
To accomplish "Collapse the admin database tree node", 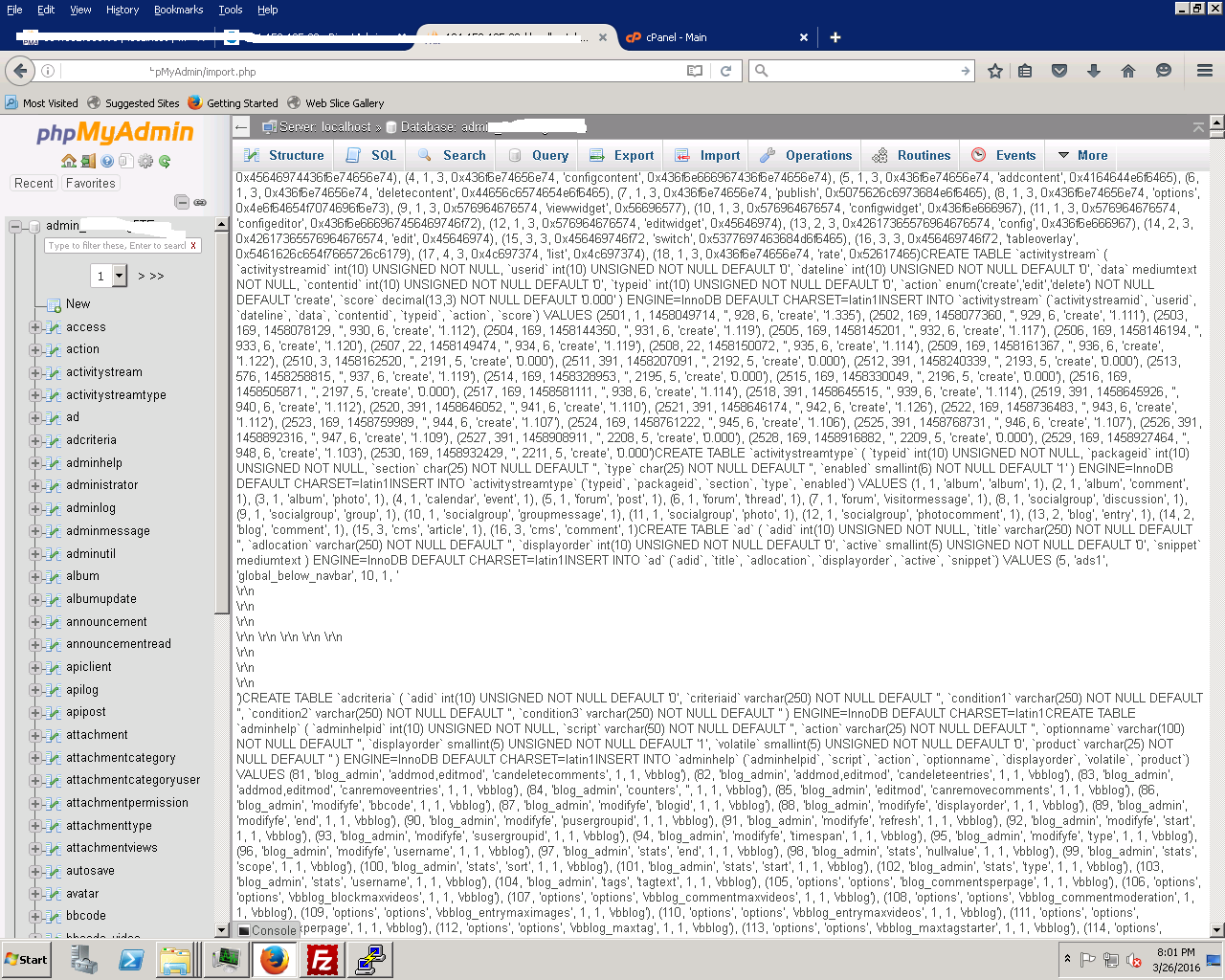I will point(15,227).
